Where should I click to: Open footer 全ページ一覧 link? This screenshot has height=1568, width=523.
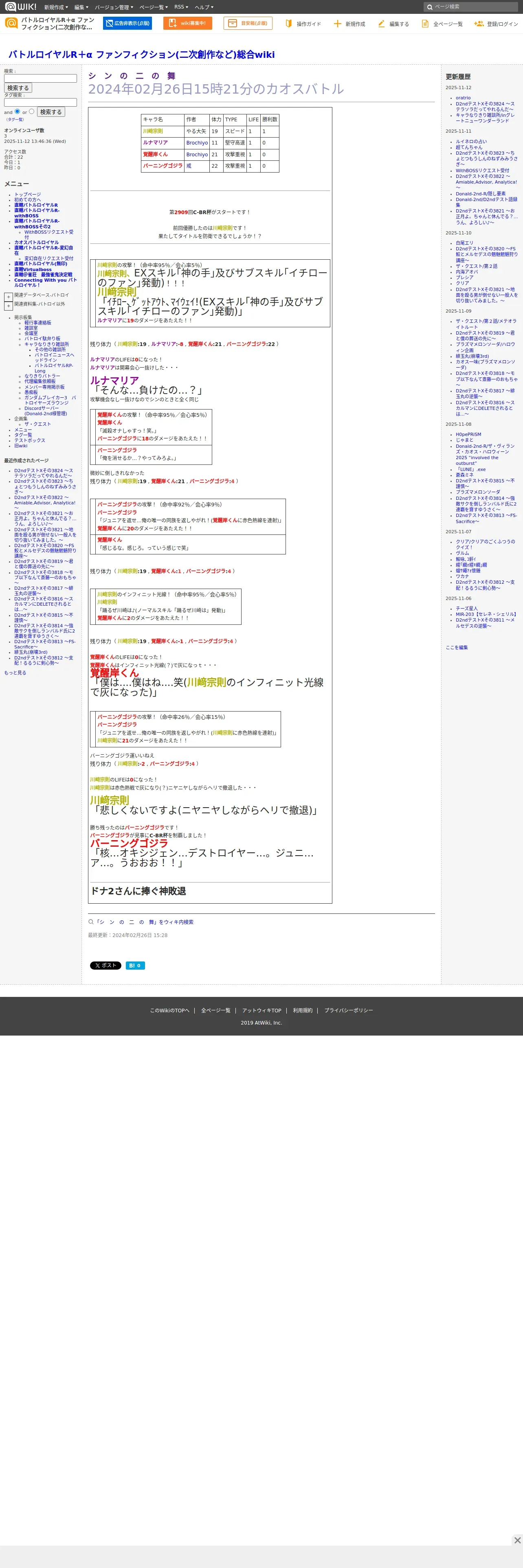click(x=215, y=1010)
